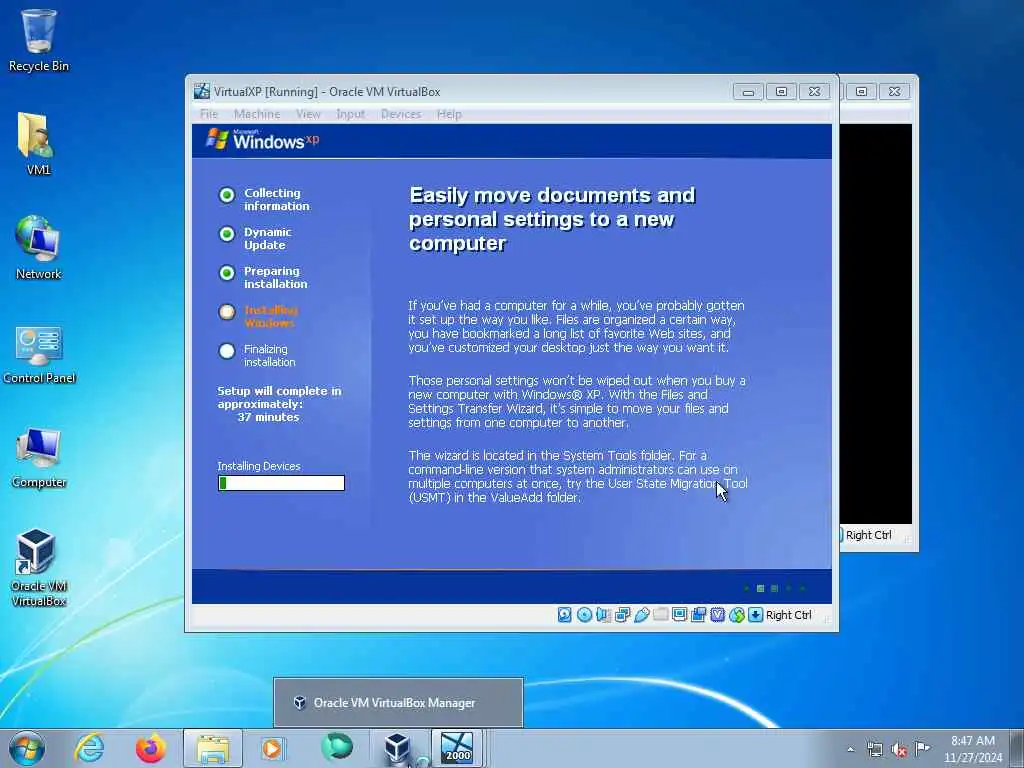Screen dimensions: 1024x768
Task: Click the V virtualization features chip icon
Action: (718, 615)
